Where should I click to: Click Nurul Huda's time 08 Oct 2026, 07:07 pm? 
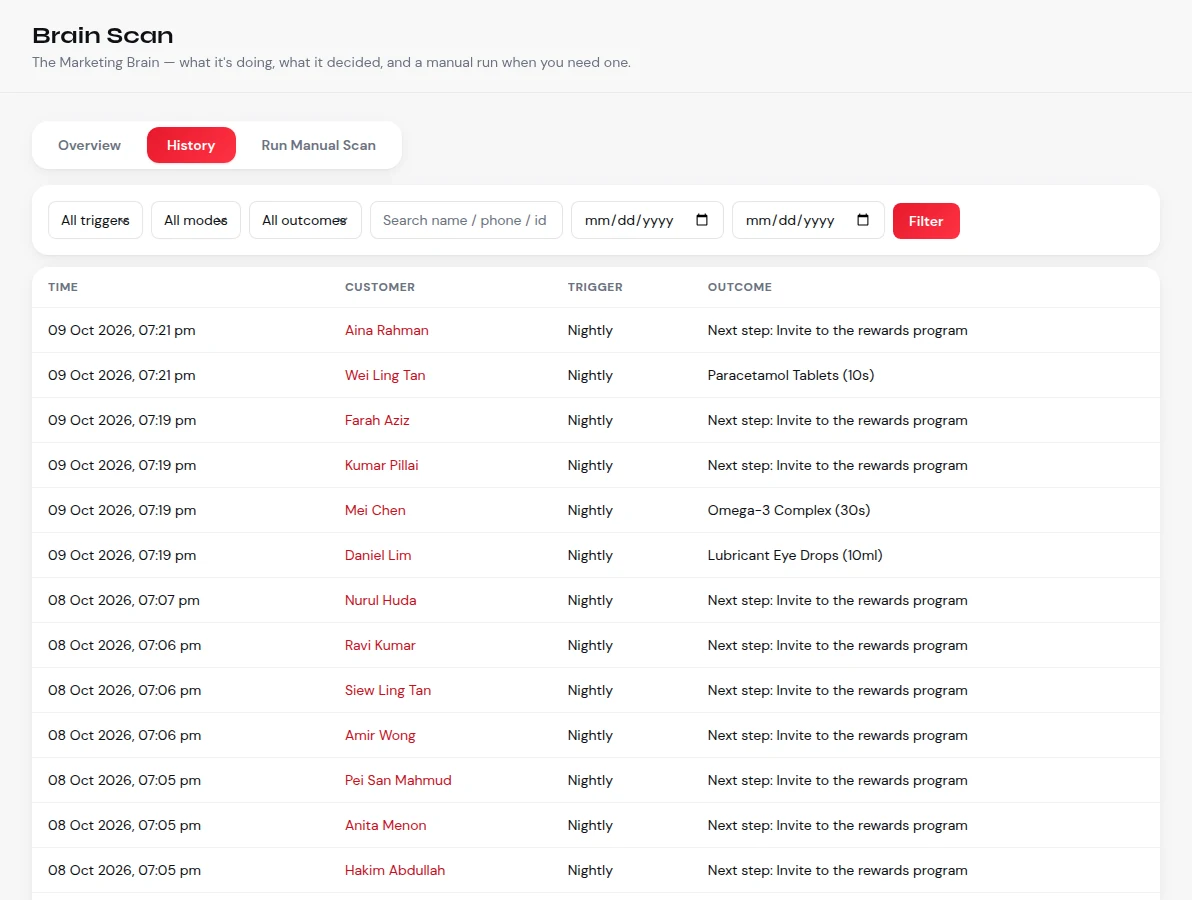124,600
